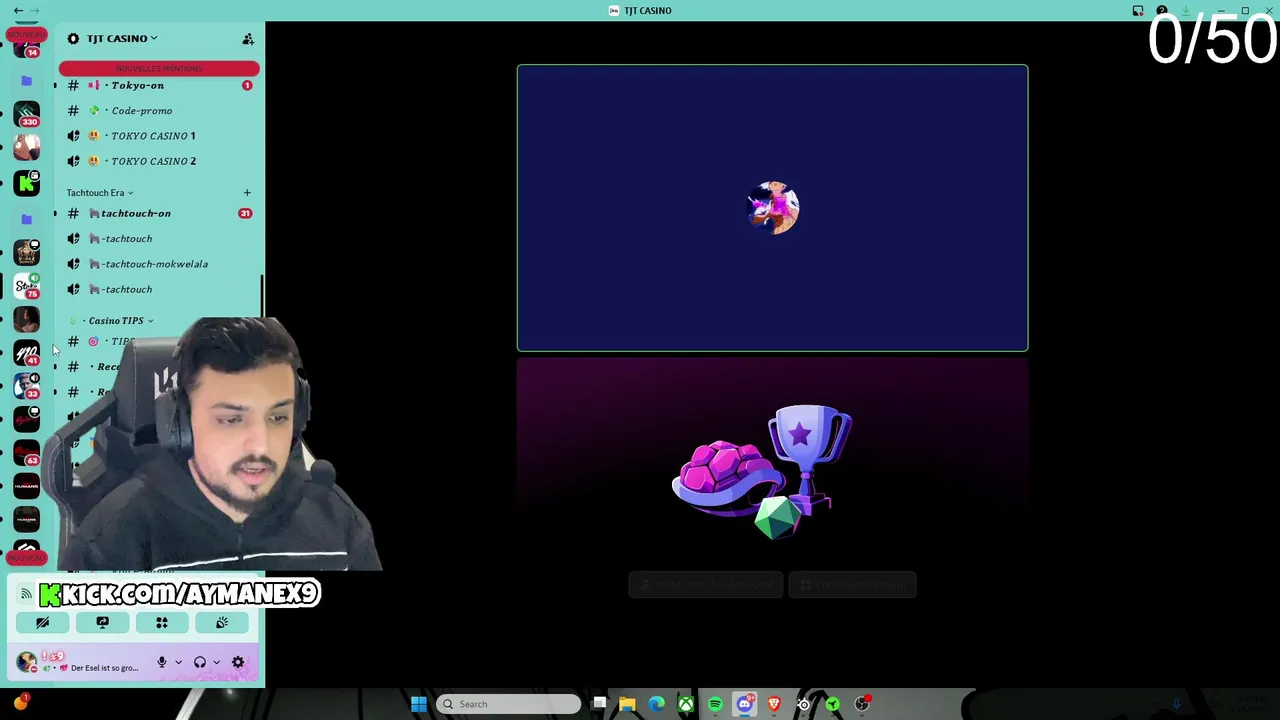Open the Tokyo-on text channel
The image size is (1280, 720).
point(159,85)
